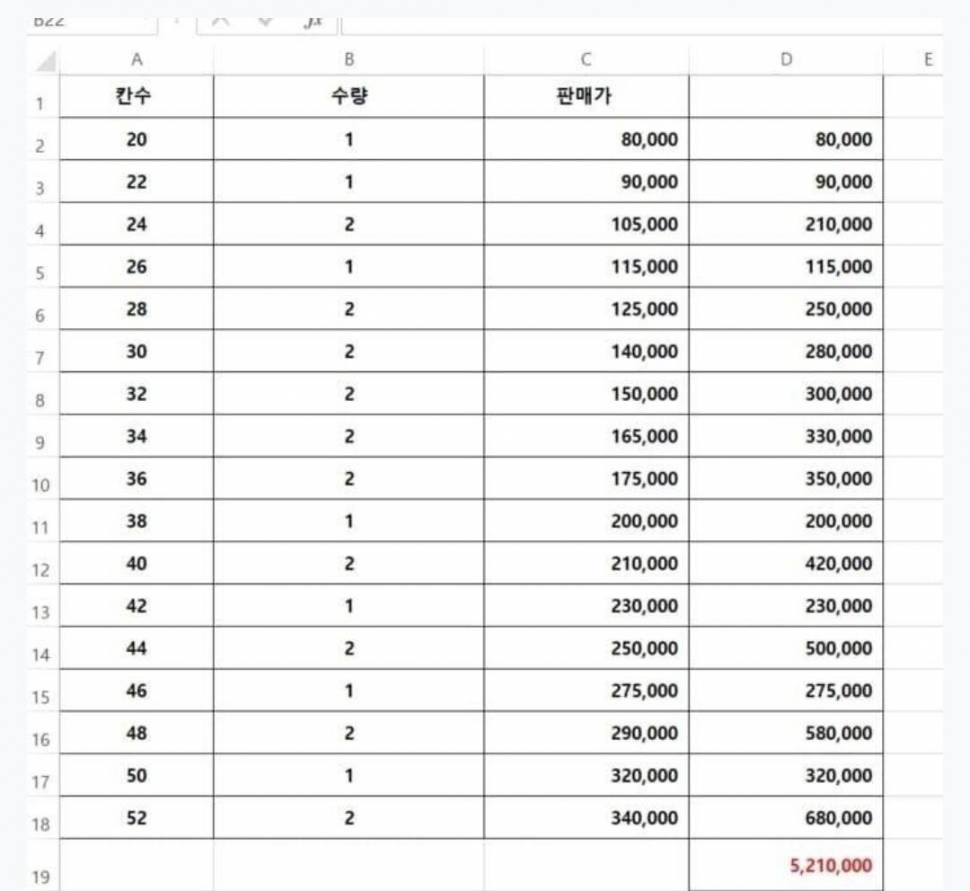The image size is (970, 891).
Task: Click cell A14 containing 44
Action: click(x=137, y=648)
